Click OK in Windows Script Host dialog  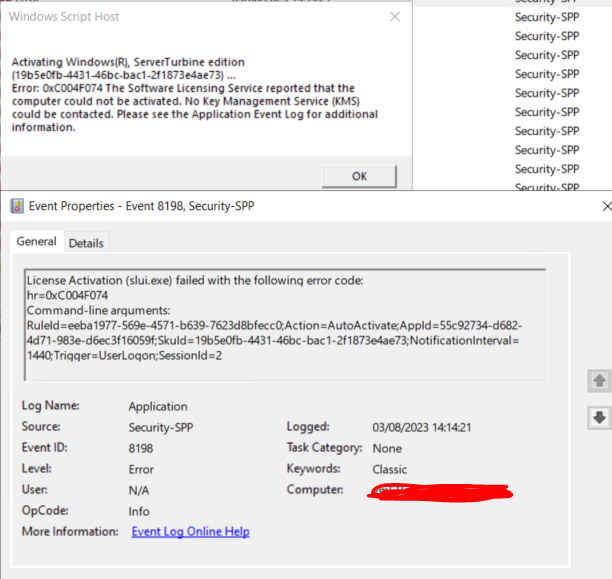(359, 176)
